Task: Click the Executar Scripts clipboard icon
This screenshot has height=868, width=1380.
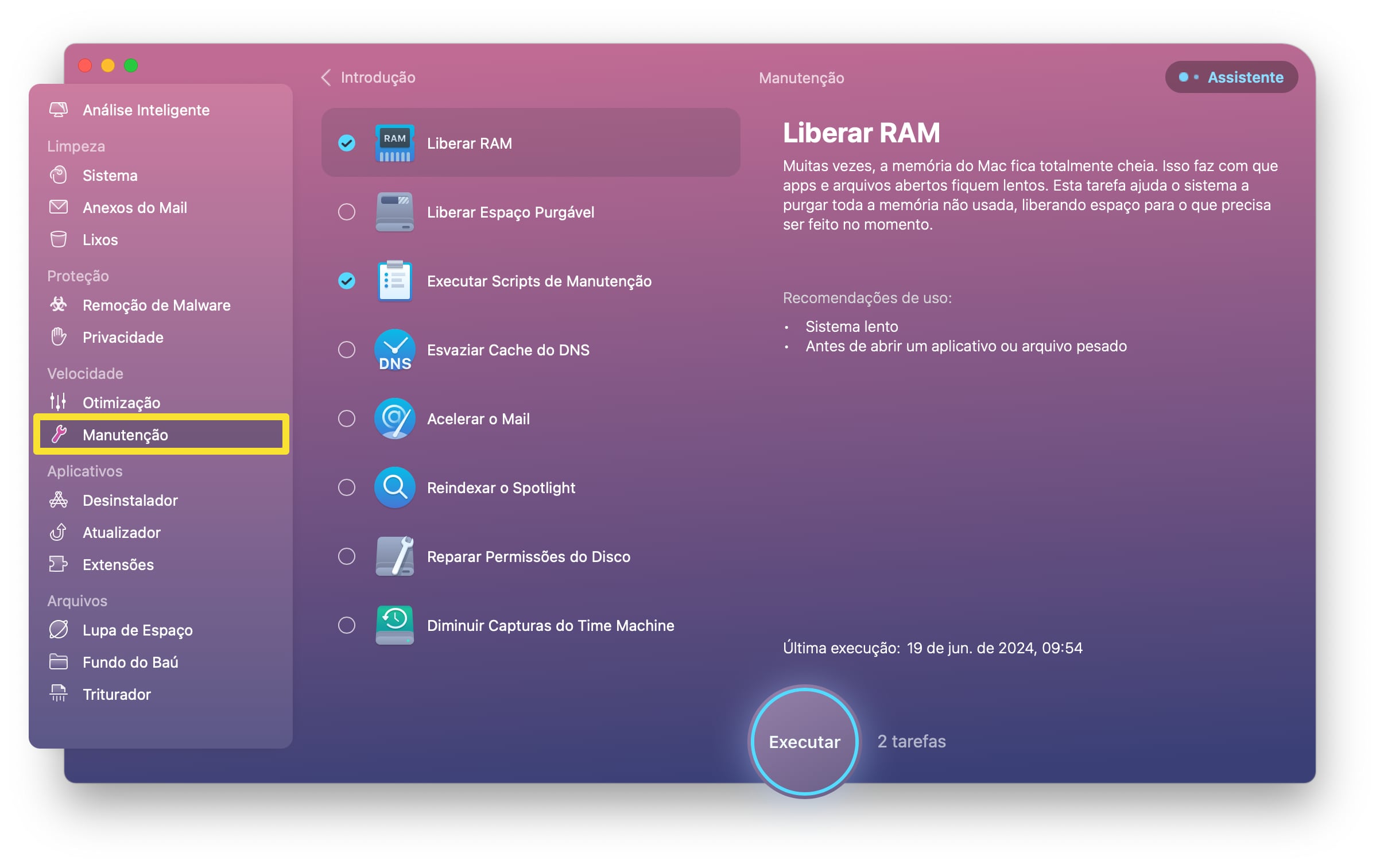Action: coord(394,281)
